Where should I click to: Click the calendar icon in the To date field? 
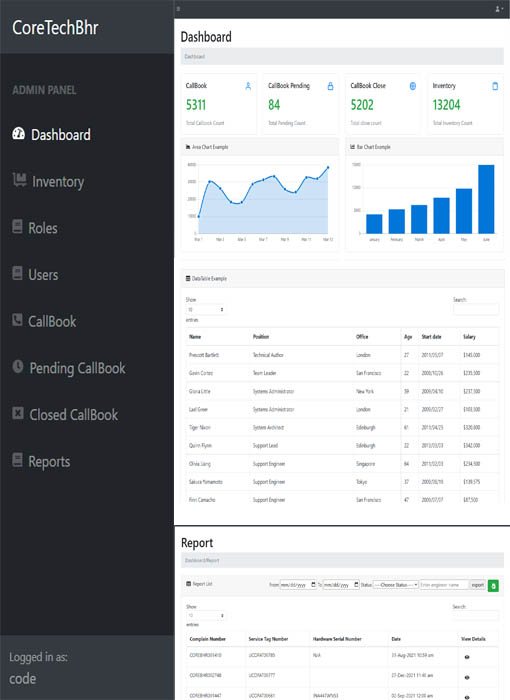click(356, 584)
